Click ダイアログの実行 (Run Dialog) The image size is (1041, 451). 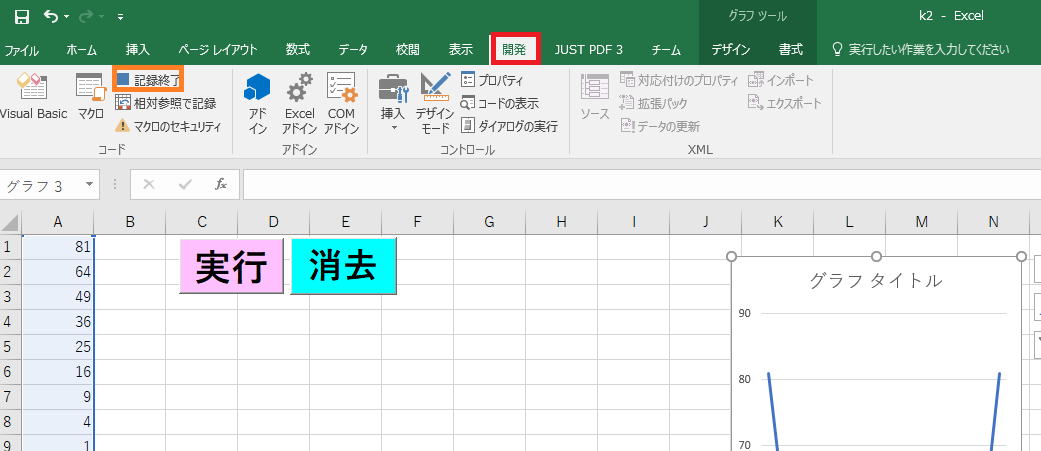click(x=509, y=126)
